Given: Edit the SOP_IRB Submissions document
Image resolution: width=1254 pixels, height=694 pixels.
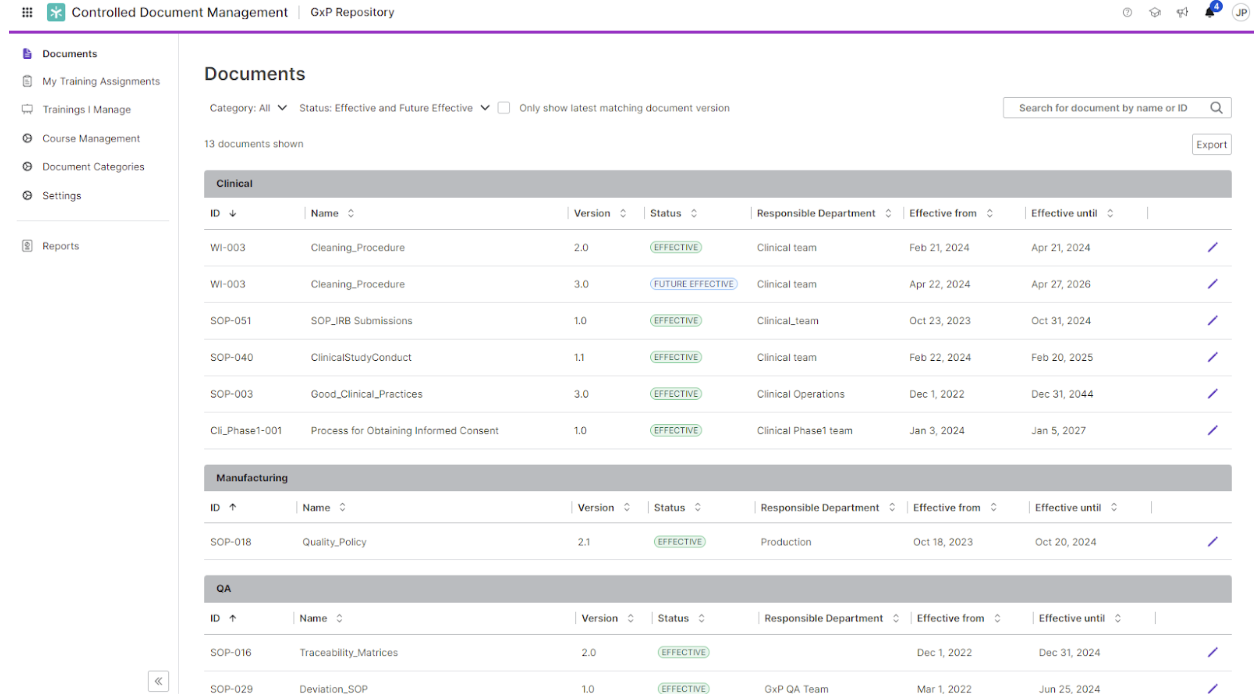Looking at the screenshot, I should point(1212,321).
